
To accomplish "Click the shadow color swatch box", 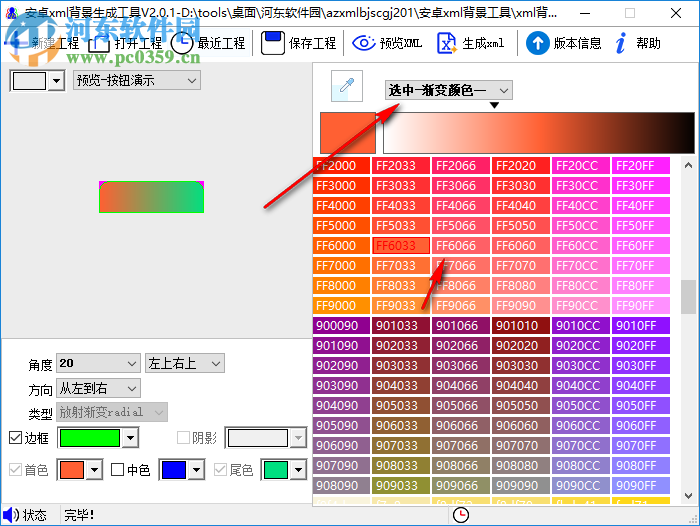I will (x=258, y=438).
